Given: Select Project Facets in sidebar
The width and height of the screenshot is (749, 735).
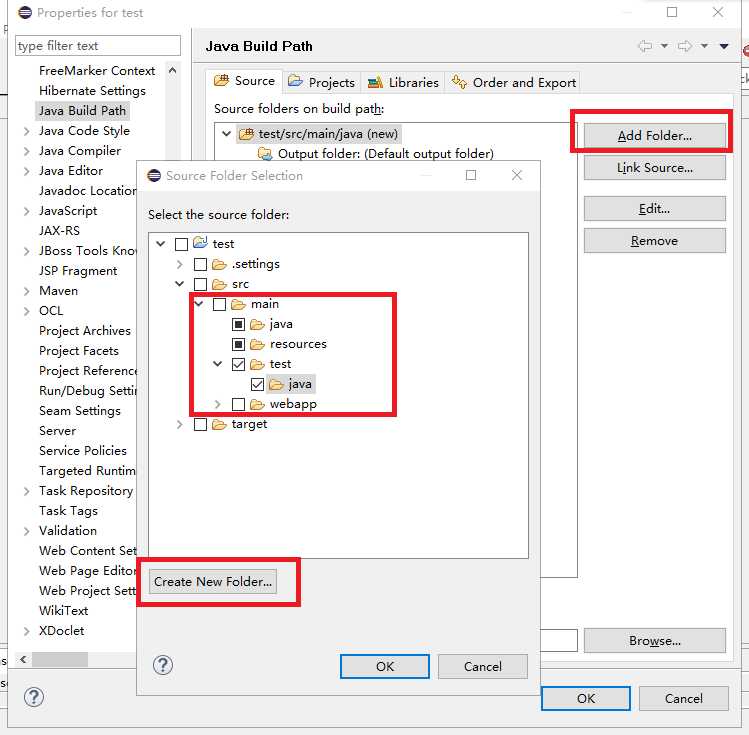Looking at the screenshot, I should point(79,351).
